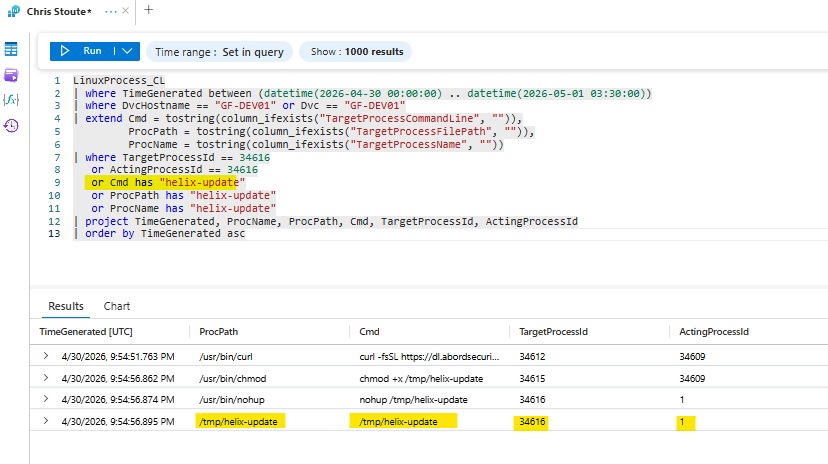Run the query with the Run button
This screenshot has width=828, height=464.
(x=81, y=51)
